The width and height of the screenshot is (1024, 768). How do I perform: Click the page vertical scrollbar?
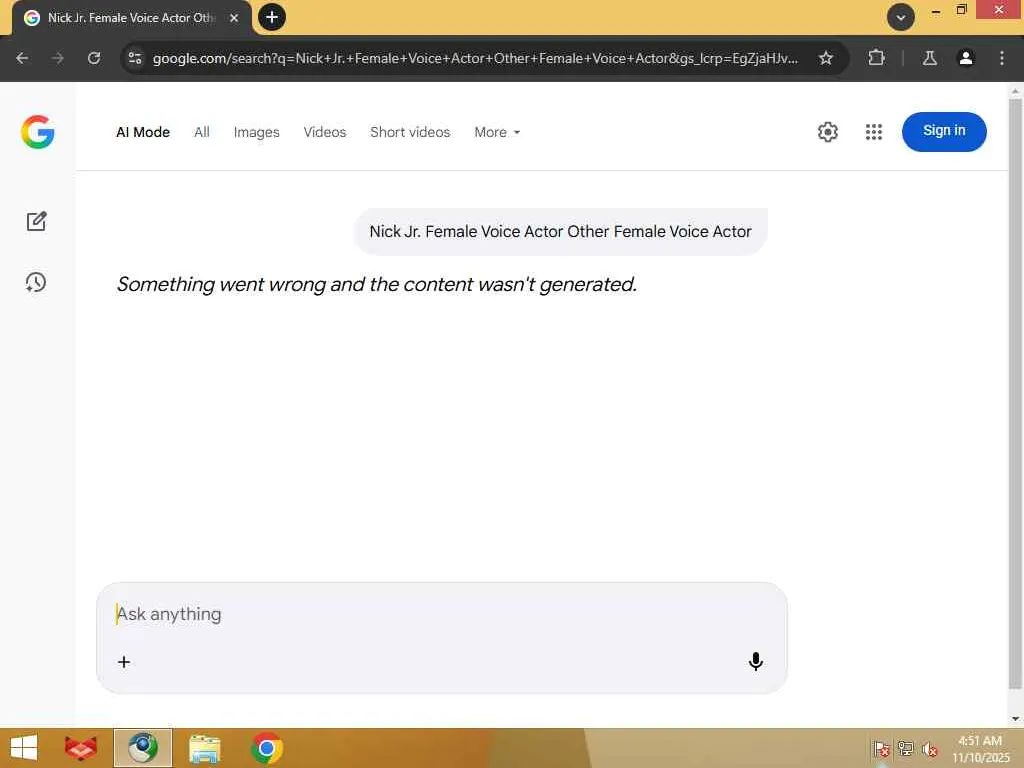tap(1015, 394)
